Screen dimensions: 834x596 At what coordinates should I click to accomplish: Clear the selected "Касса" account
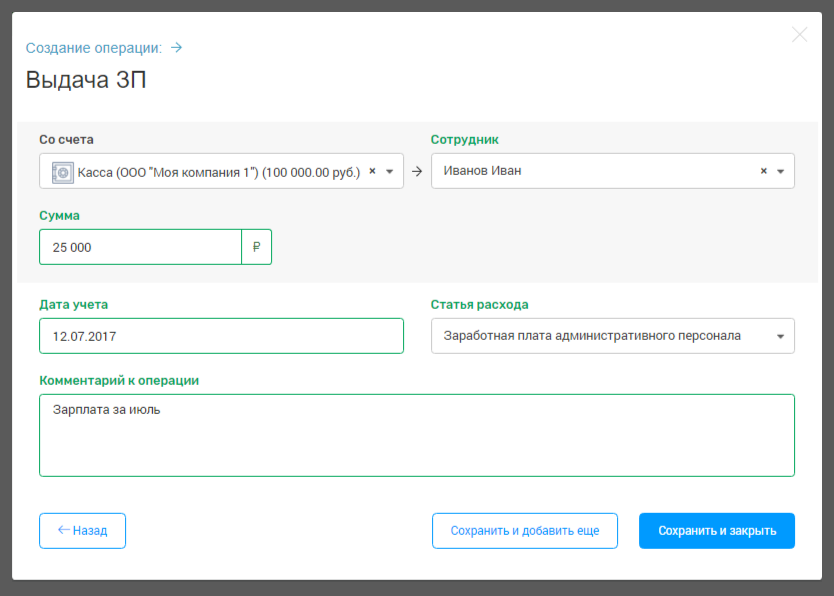372,171
